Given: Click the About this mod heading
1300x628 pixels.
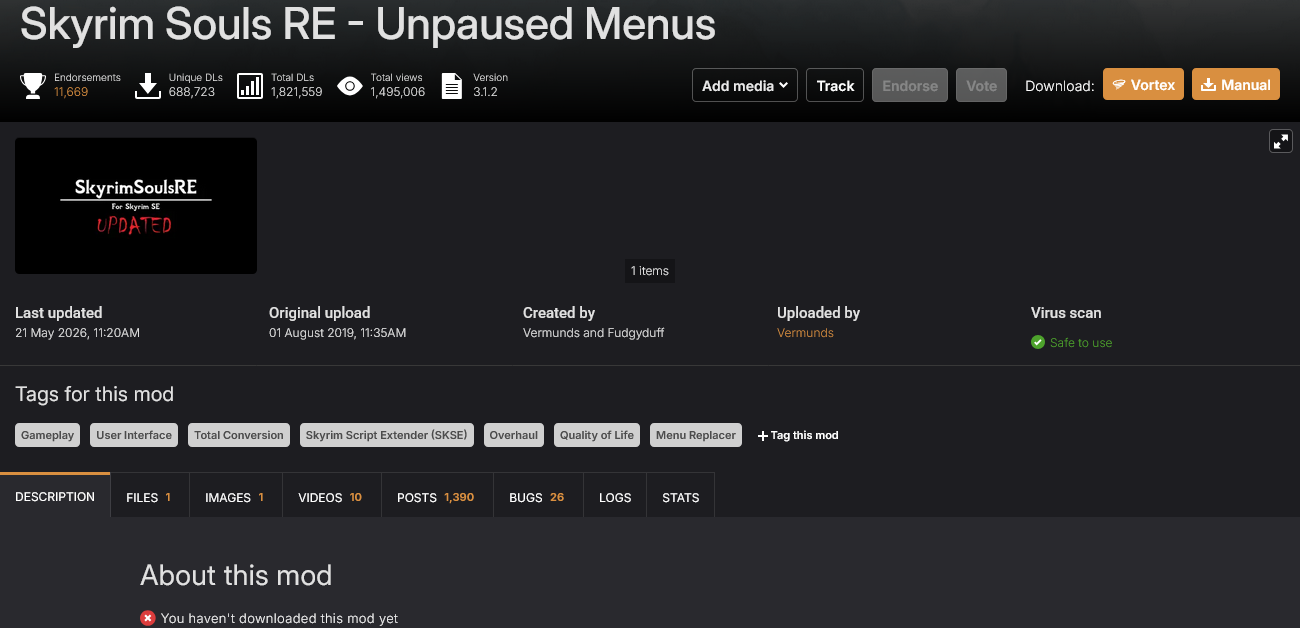Looking at the screenshot, I should 236,575.
